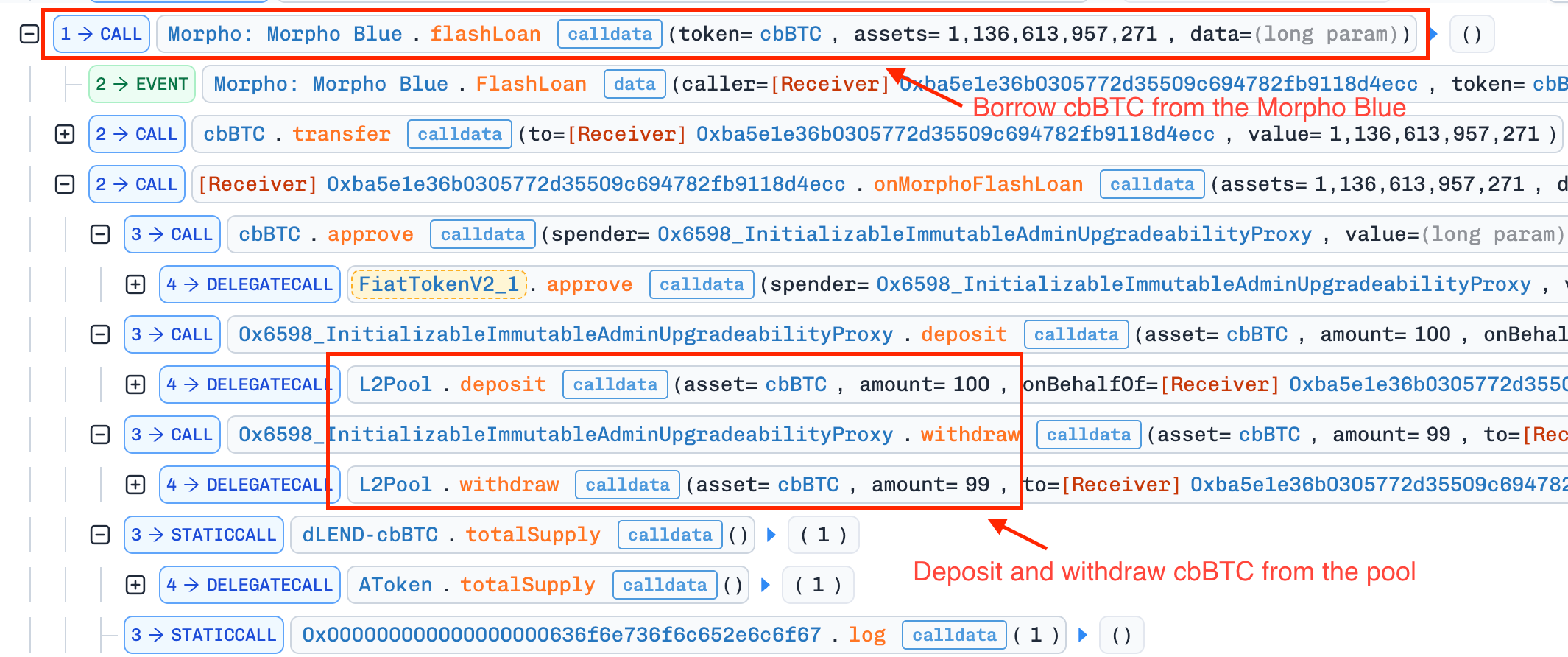Open the cbBTC asset link in the L2Pool withdraw row
This screenshot has height=657, width=1568.
[808, 485]
